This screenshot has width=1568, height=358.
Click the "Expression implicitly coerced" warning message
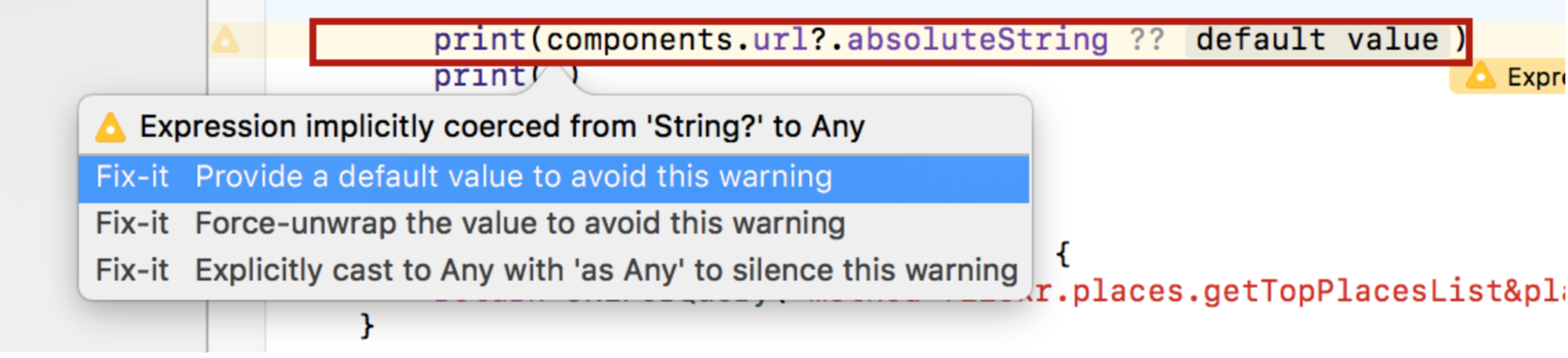[x=501, y=128]
